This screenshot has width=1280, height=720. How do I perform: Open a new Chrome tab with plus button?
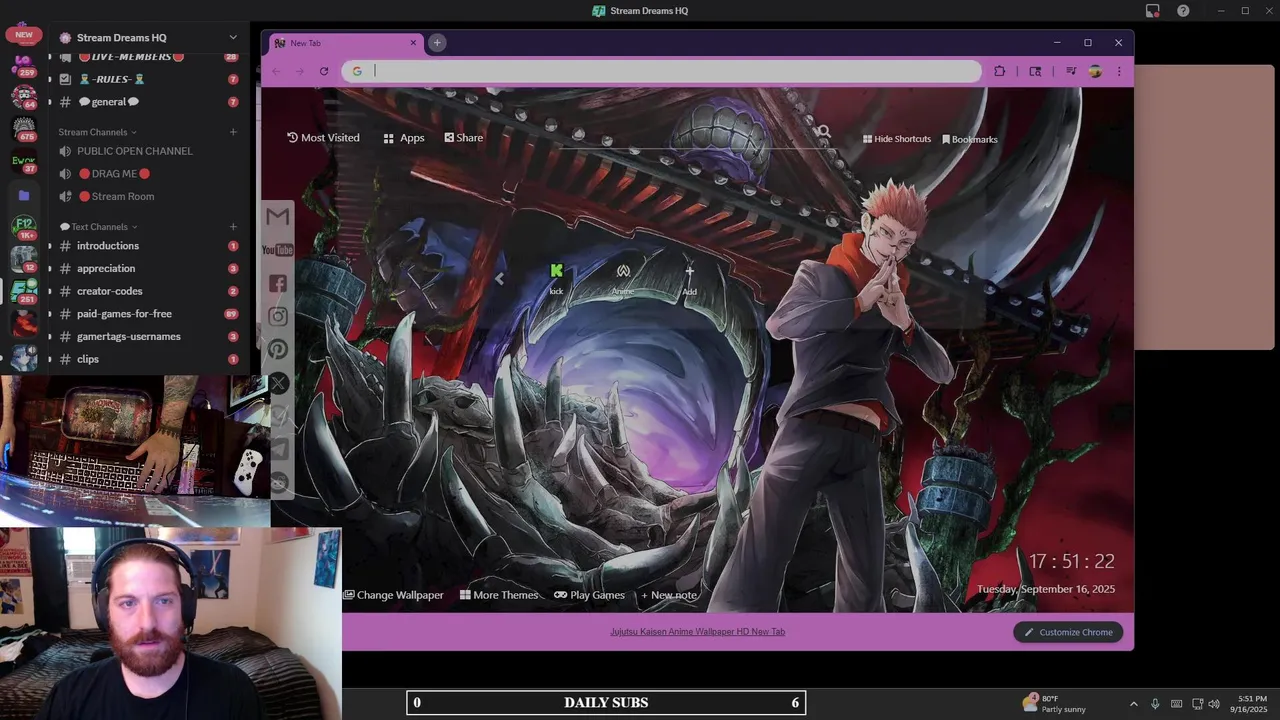(437, 43)
